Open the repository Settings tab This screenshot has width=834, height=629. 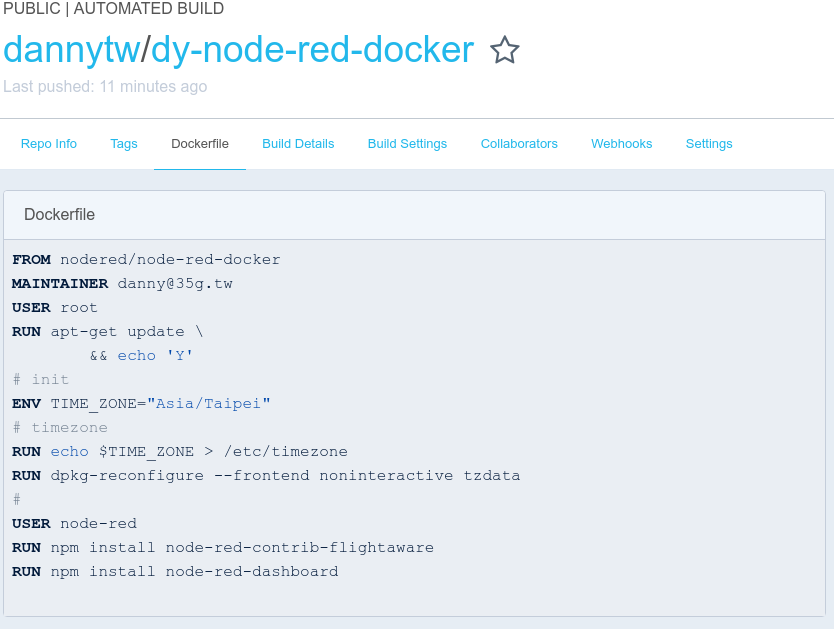(x=709, y=144)
